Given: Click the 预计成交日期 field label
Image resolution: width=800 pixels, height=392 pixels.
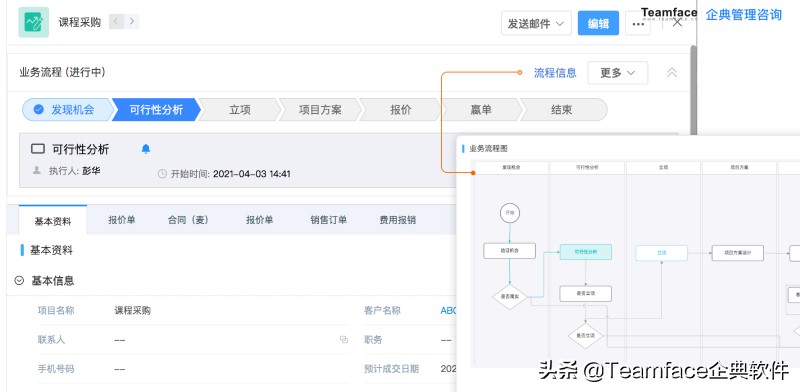Looking at the screenshot, I should (391, 369).
